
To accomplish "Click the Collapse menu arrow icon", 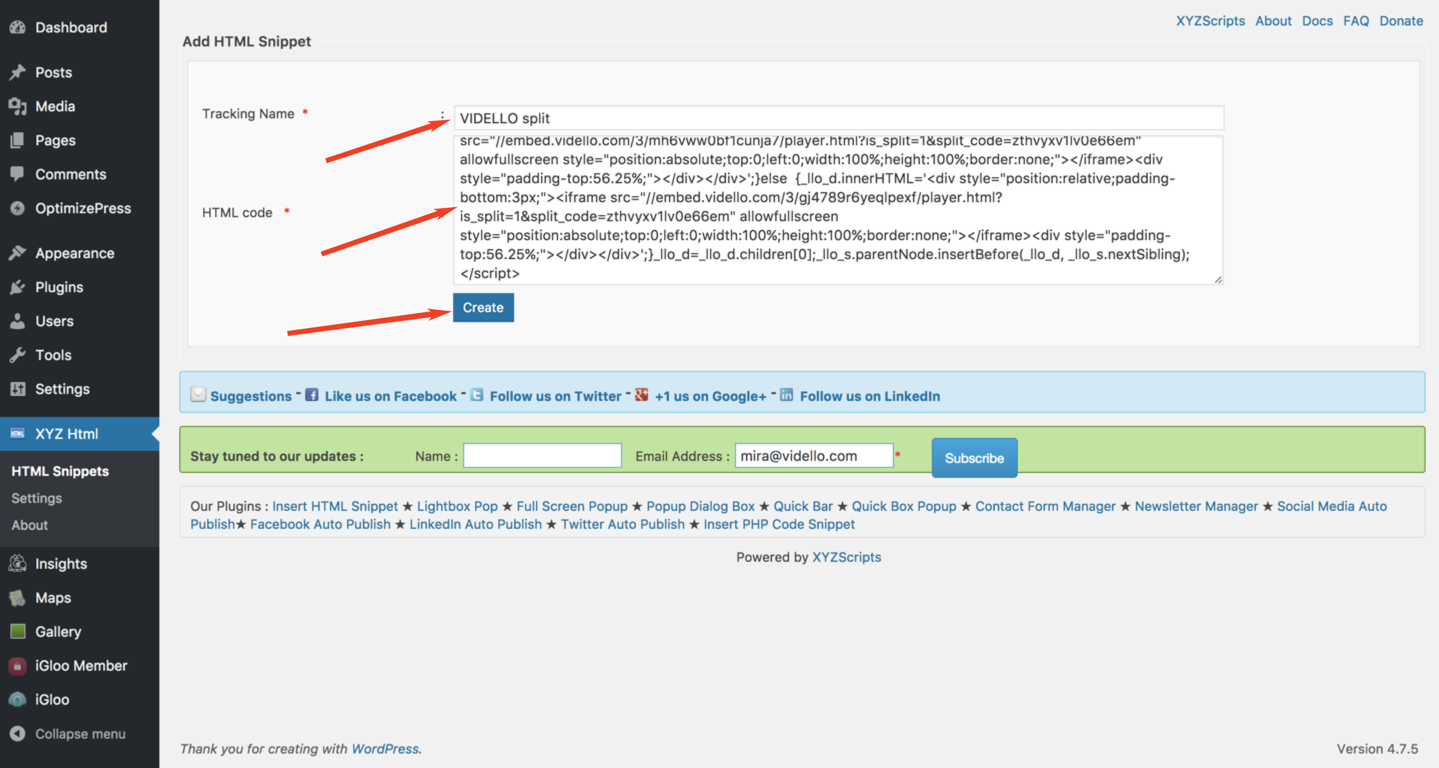I will (x=18, y=734).
